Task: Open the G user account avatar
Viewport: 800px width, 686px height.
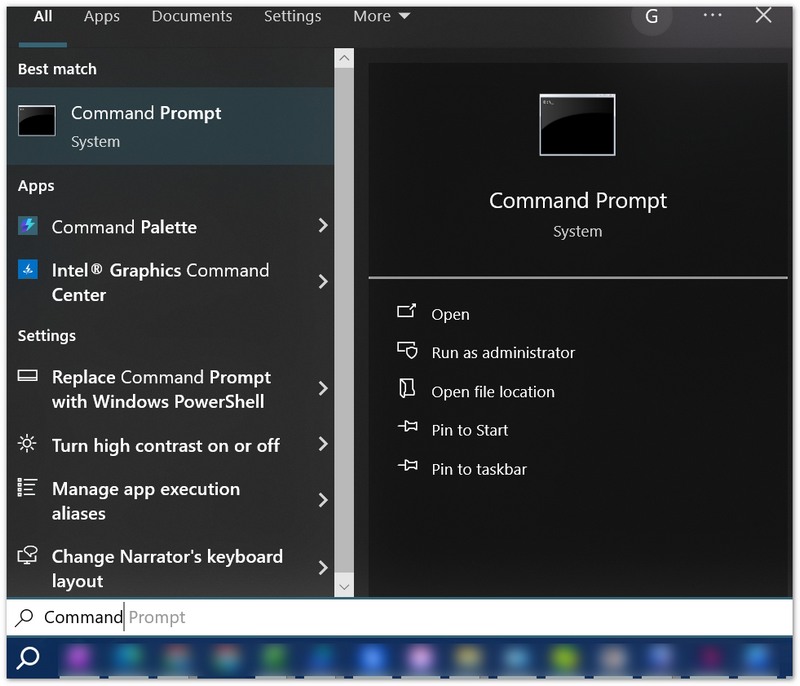Action: point(652,16)
